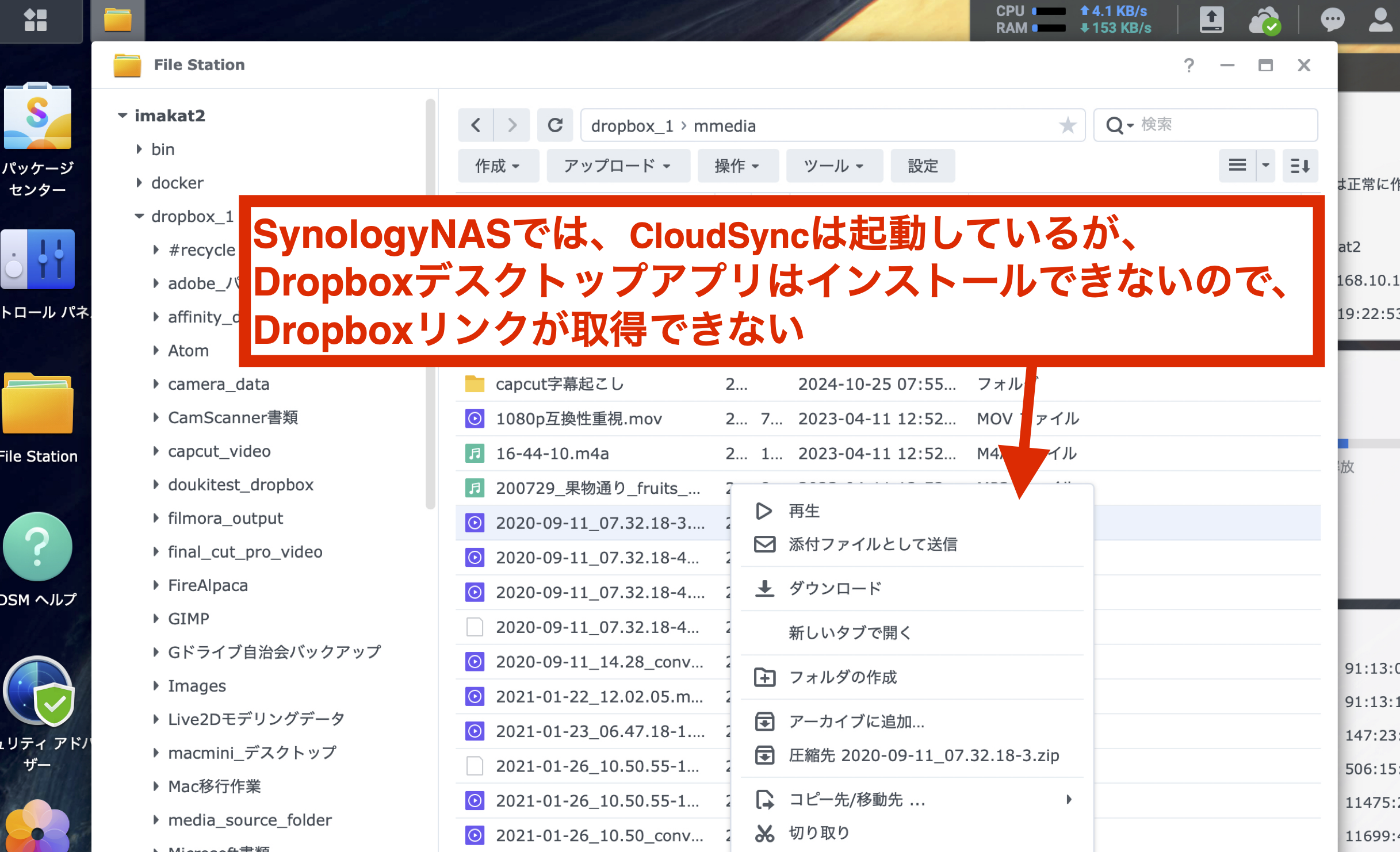Add the mmedia path to favorites with the star

point(1068,125)
